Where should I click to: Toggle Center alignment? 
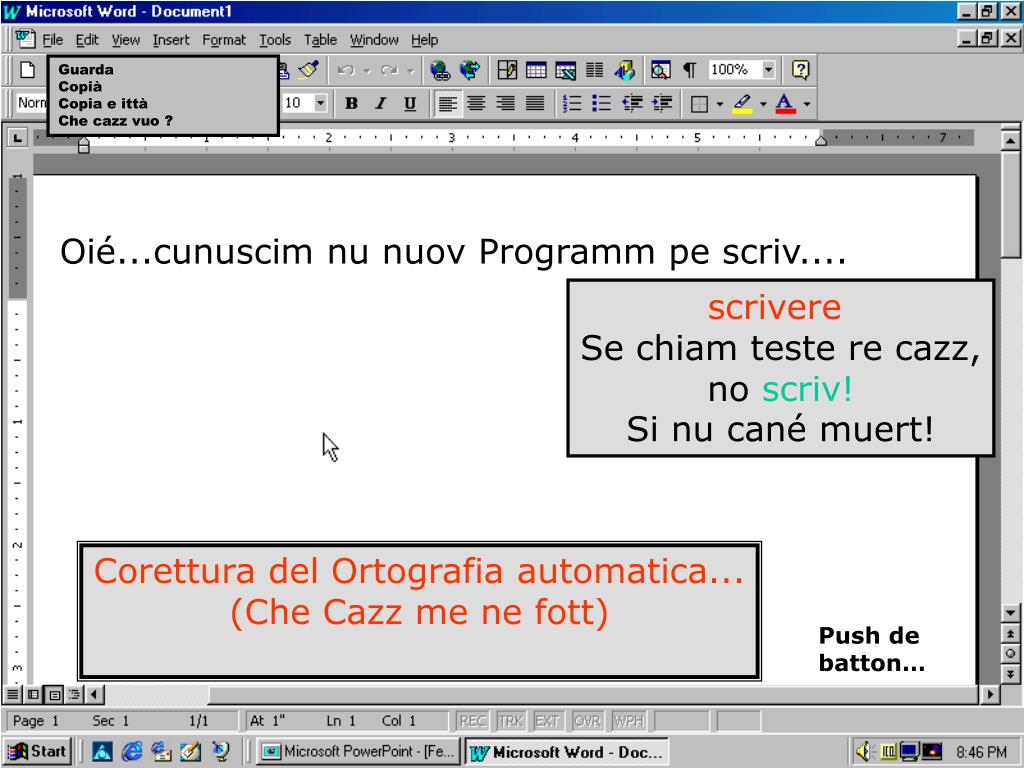pyautogui.click(x=477, y=103)
